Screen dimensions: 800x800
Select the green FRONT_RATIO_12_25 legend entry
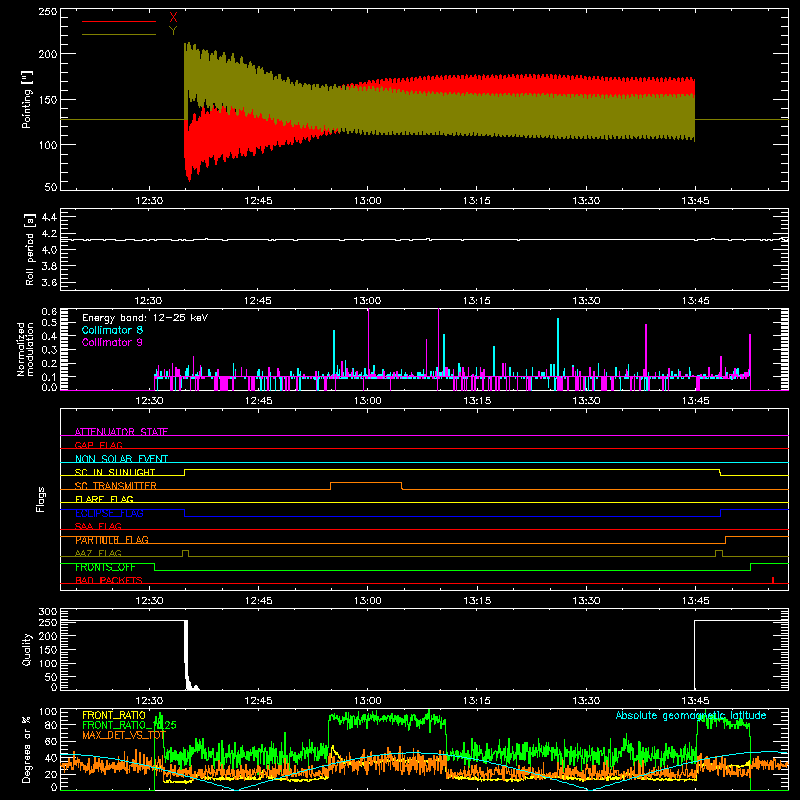pyautogui.click(x=129, y=725)
